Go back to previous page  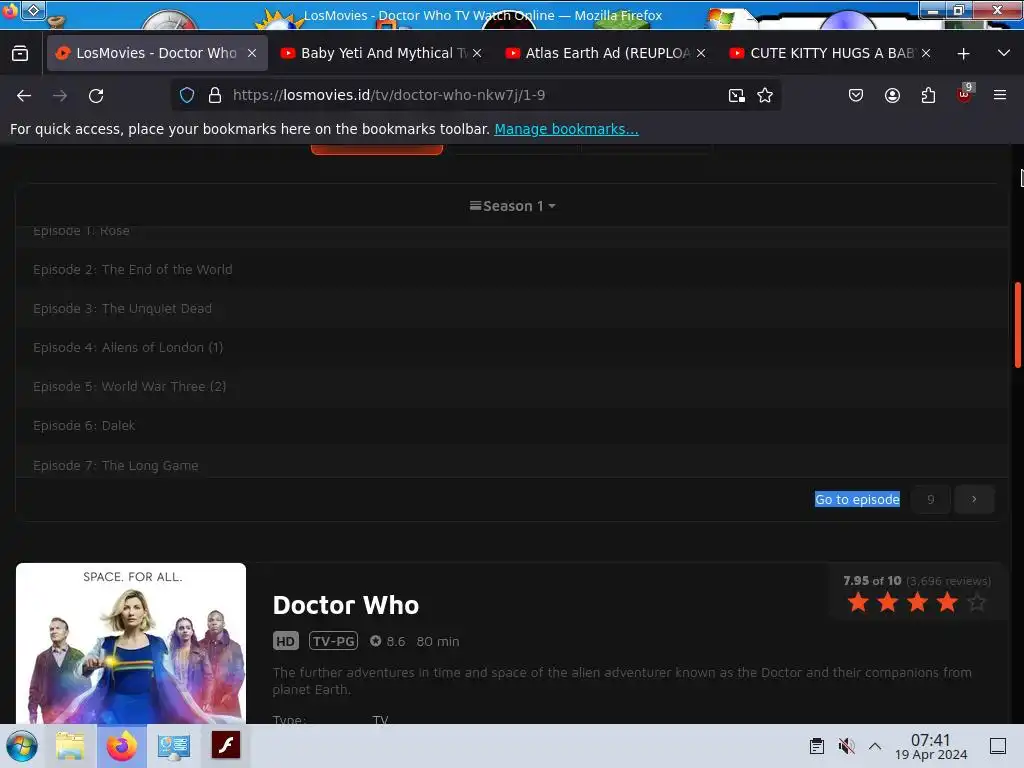[24, 95]
